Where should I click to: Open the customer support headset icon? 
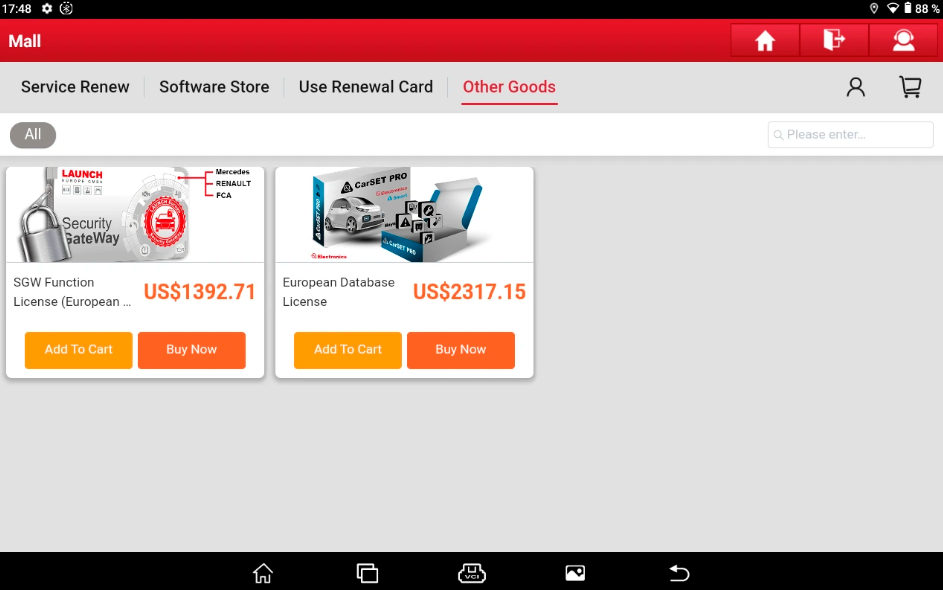903,41
